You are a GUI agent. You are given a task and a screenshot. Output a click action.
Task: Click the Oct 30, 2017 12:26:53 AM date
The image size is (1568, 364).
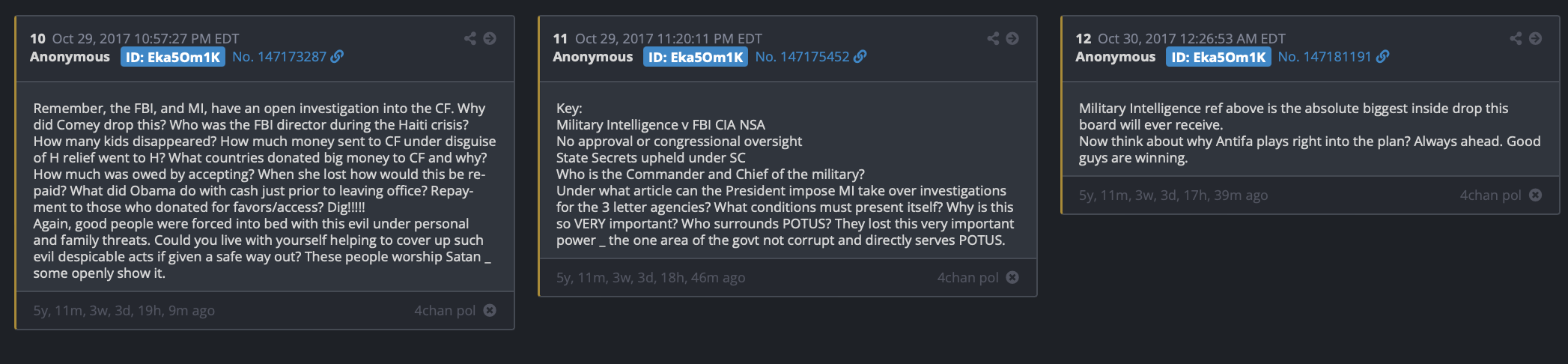coord(1191,38)
